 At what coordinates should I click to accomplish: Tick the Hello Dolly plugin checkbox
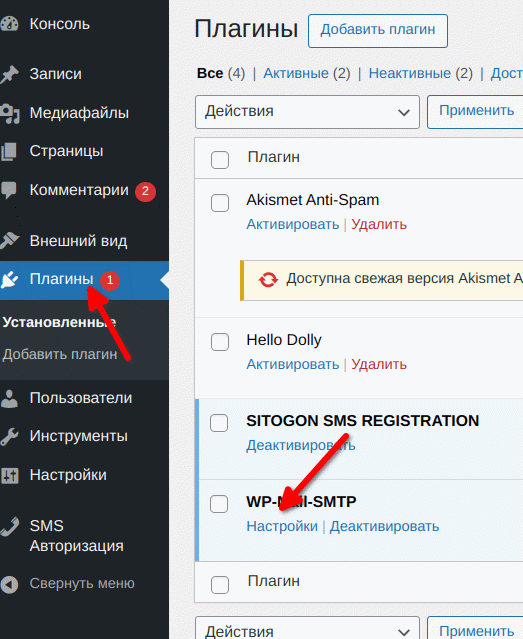(220, 342)
